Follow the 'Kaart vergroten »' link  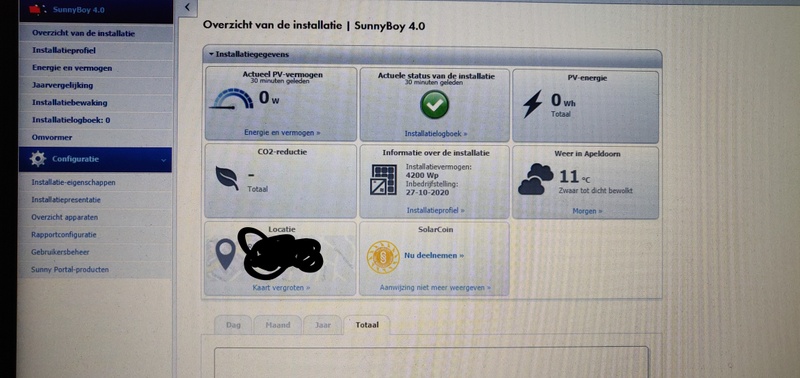tap(281, 288)
